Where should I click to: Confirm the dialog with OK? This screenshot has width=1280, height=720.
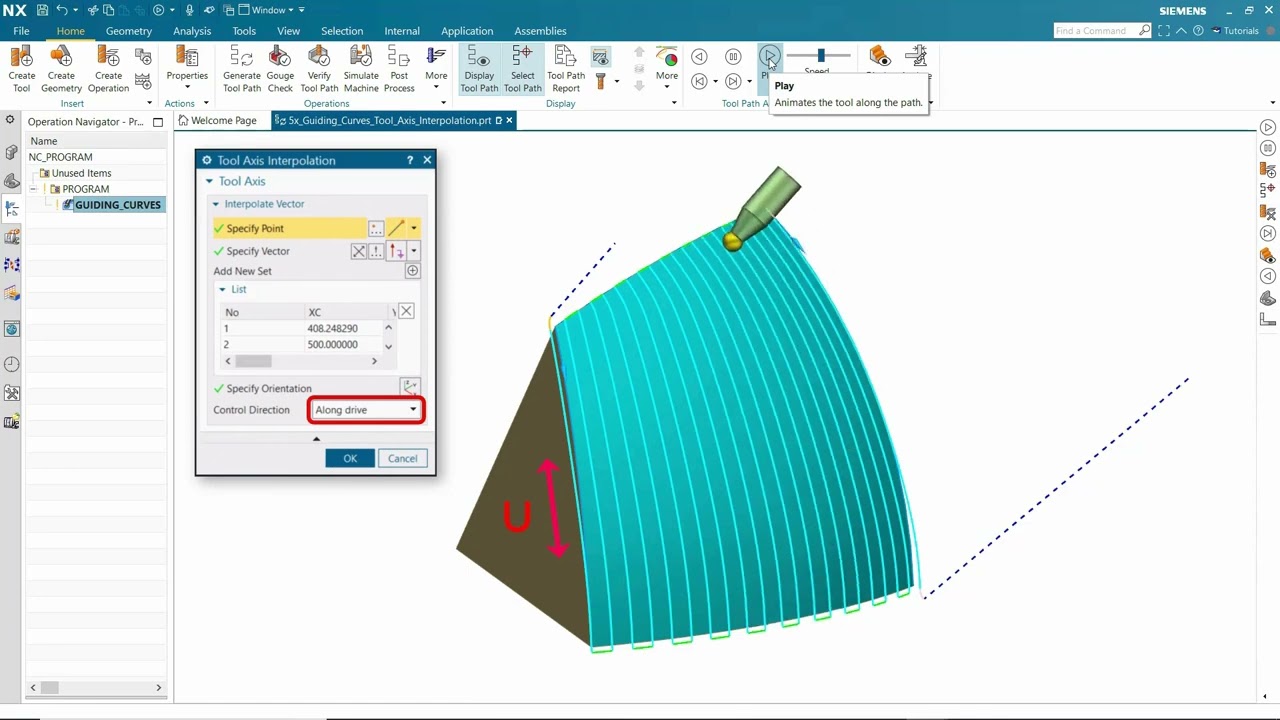coord(350,458)
